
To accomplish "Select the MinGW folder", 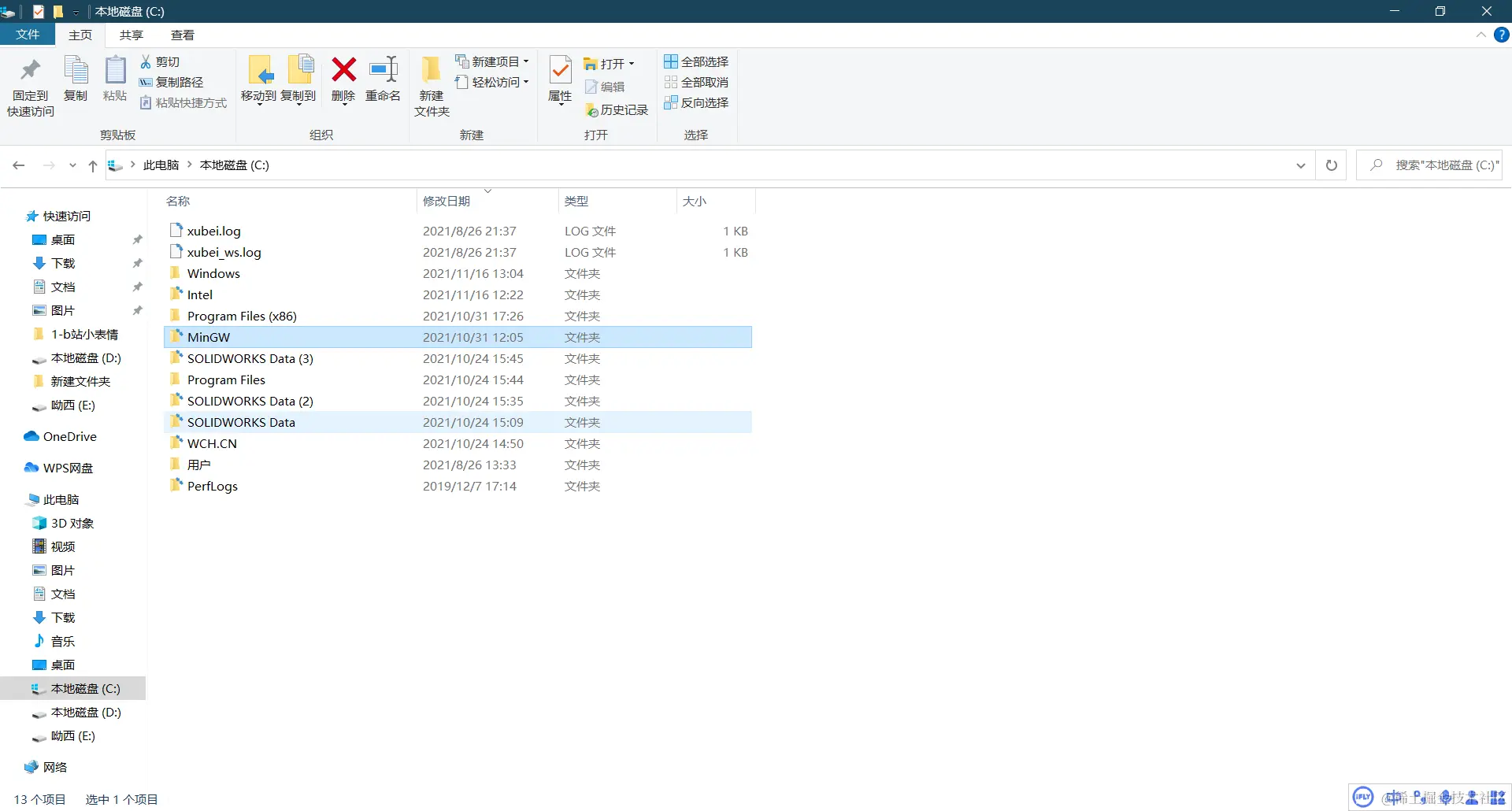I will 458,337.
